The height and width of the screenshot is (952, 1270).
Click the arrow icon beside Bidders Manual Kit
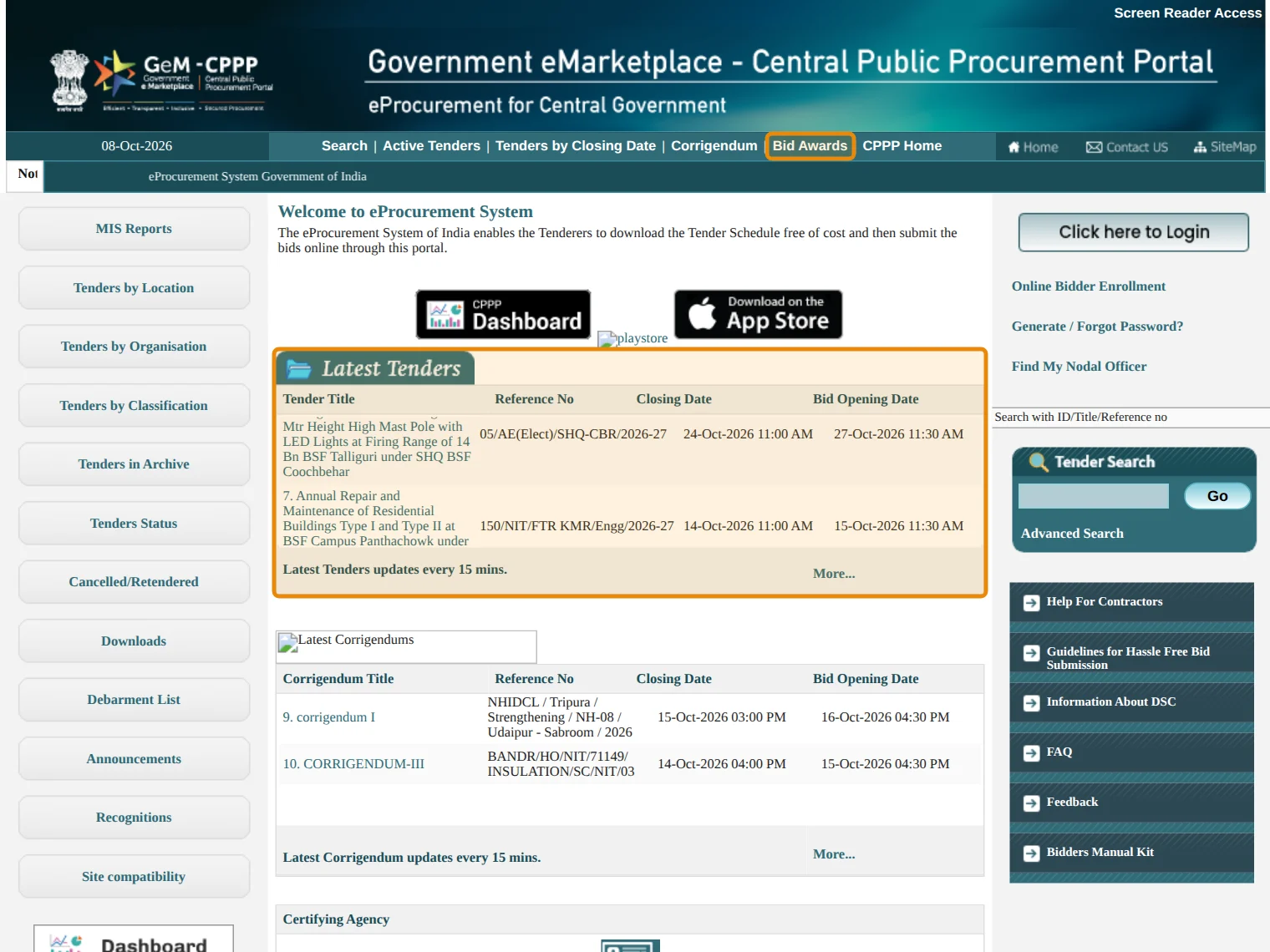[1032, 853]
